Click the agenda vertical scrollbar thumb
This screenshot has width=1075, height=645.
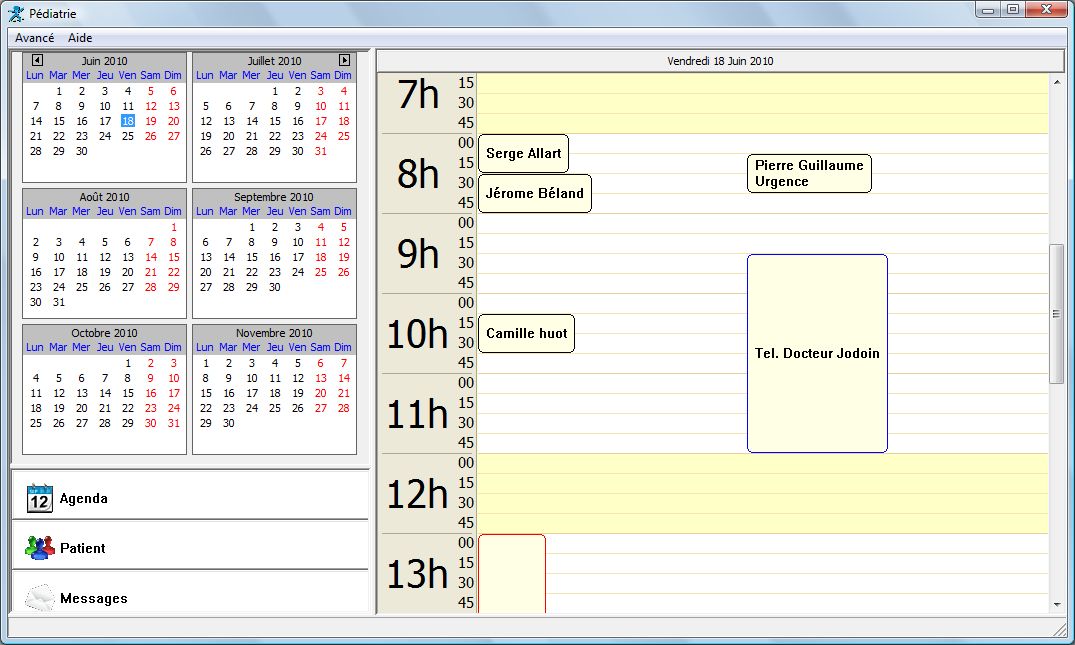coord(1056,314)
